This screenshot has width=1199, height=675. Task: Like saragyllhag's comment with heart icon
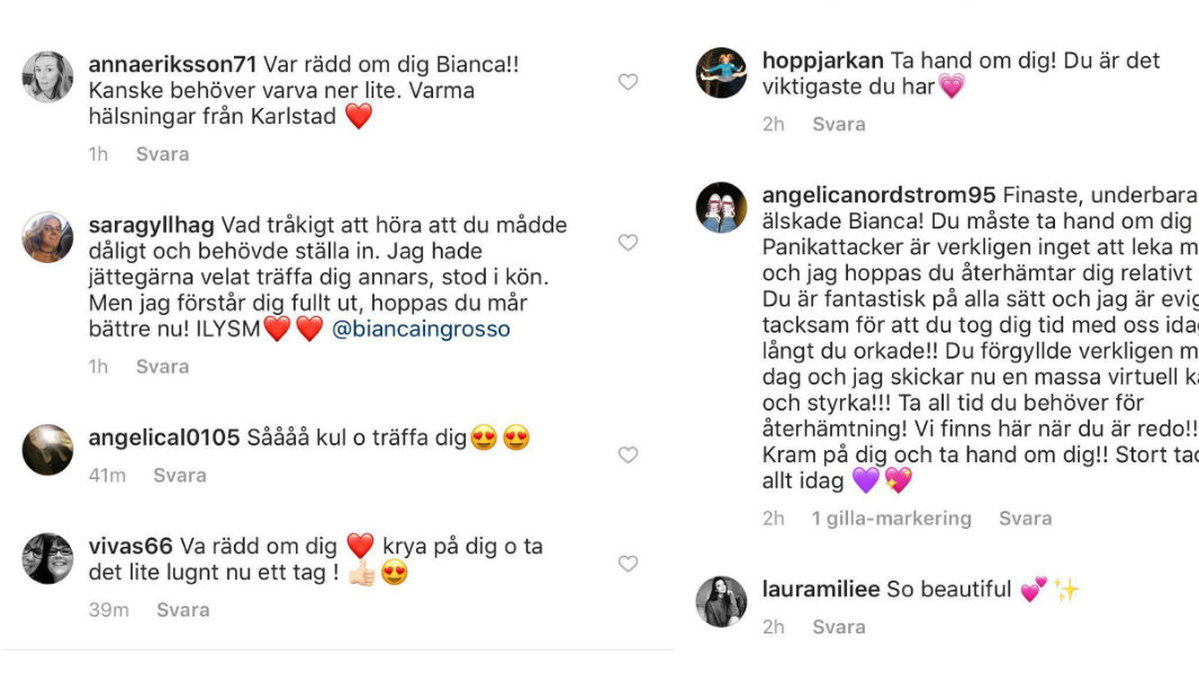(628, 242)
